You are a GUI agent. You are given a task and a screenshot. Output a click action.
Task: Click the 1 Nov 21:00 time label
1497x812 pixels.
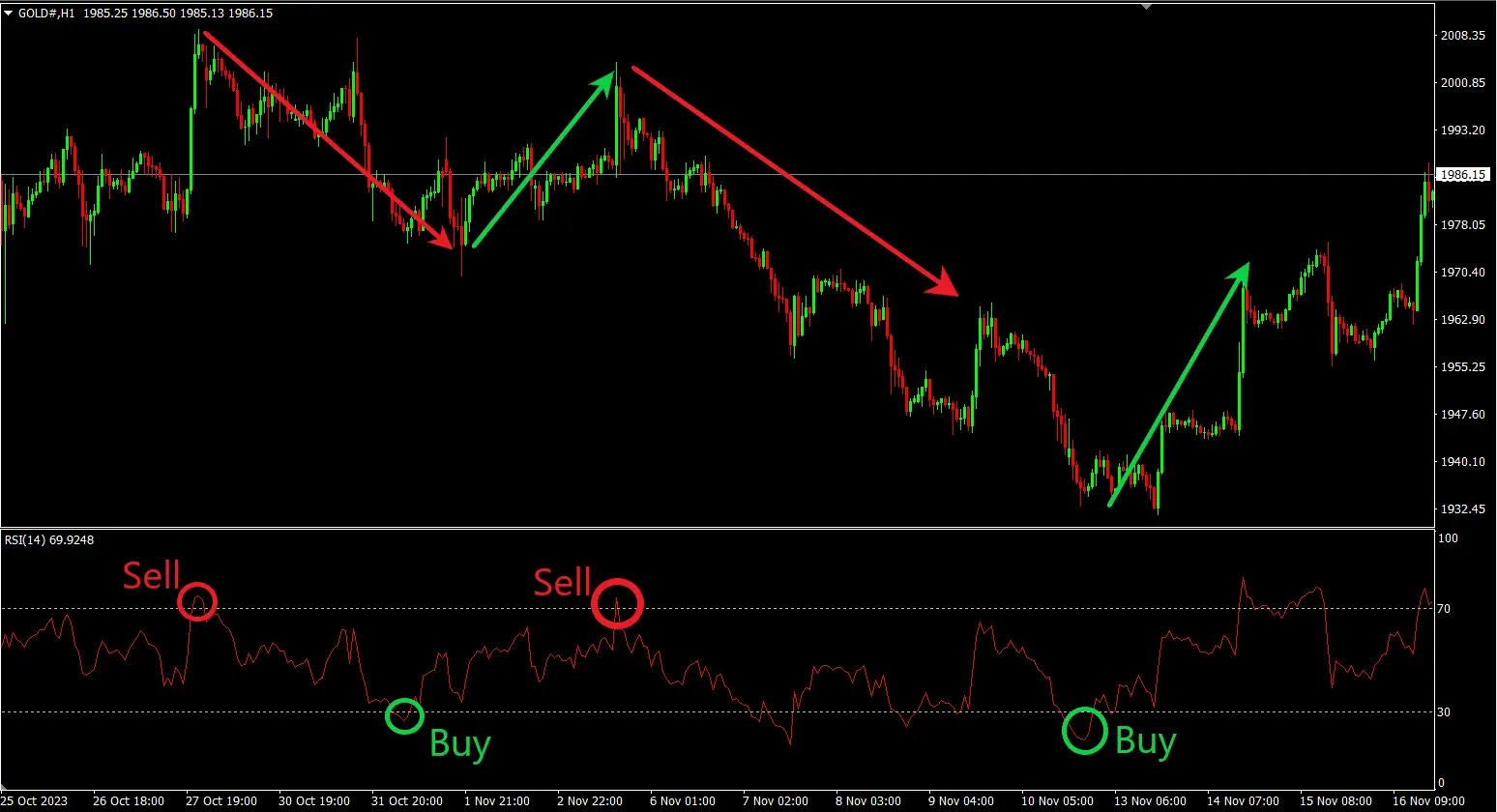(497, 801)
